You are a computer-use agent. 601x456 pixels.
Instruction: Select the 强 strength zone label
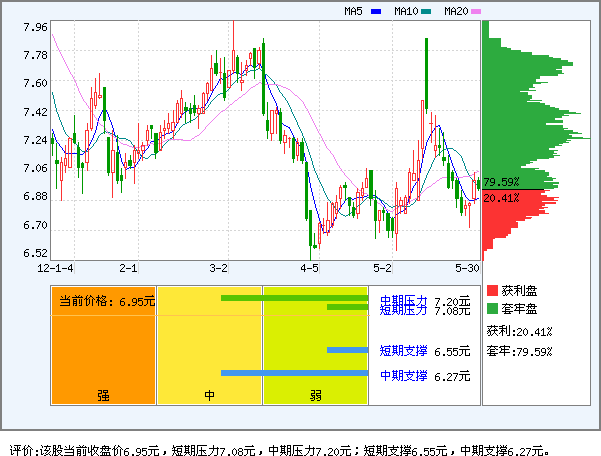(103, 395)
